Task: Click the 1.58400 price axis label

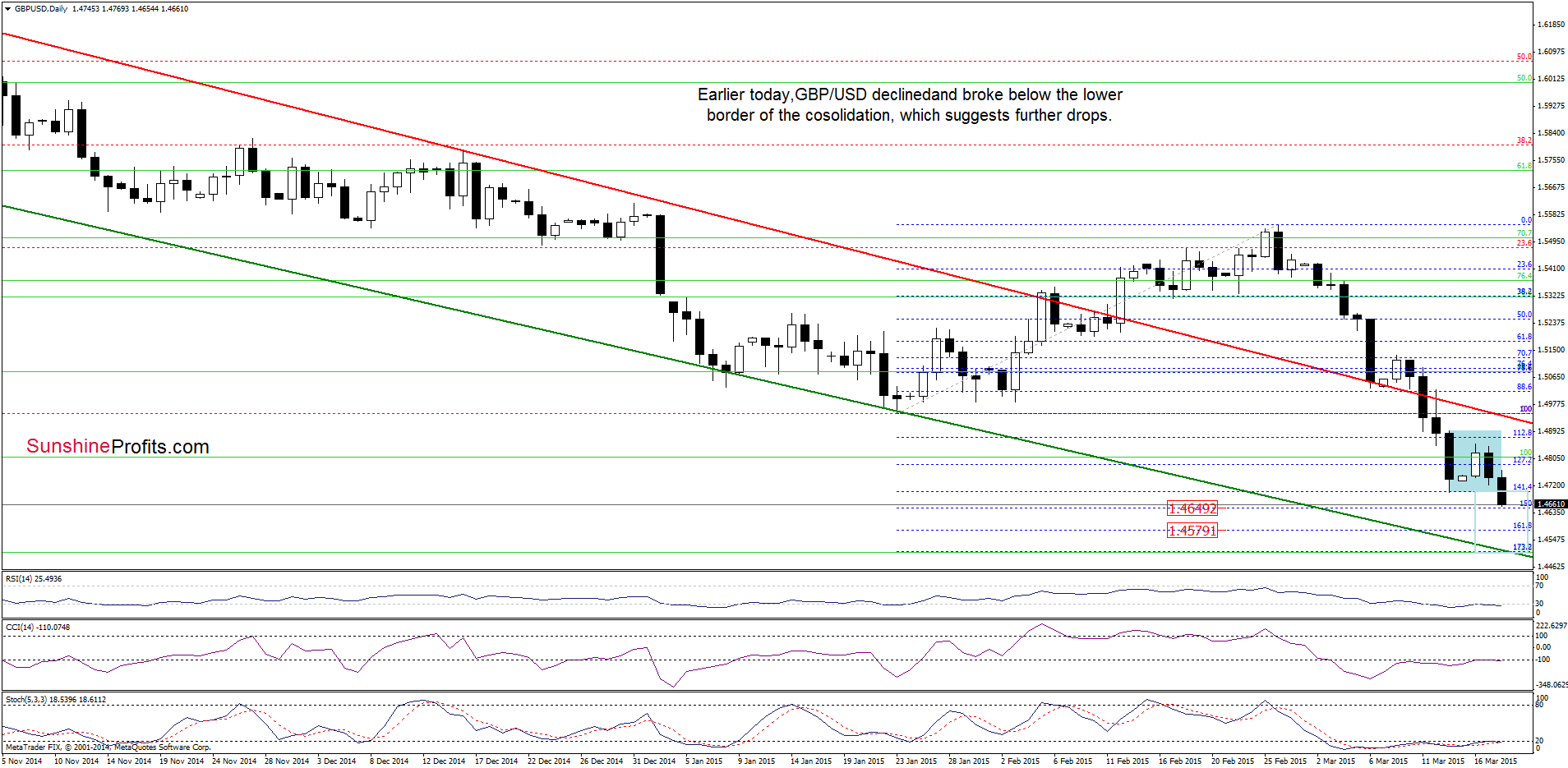Action: pyautogui.click(x=1551, y=133)
